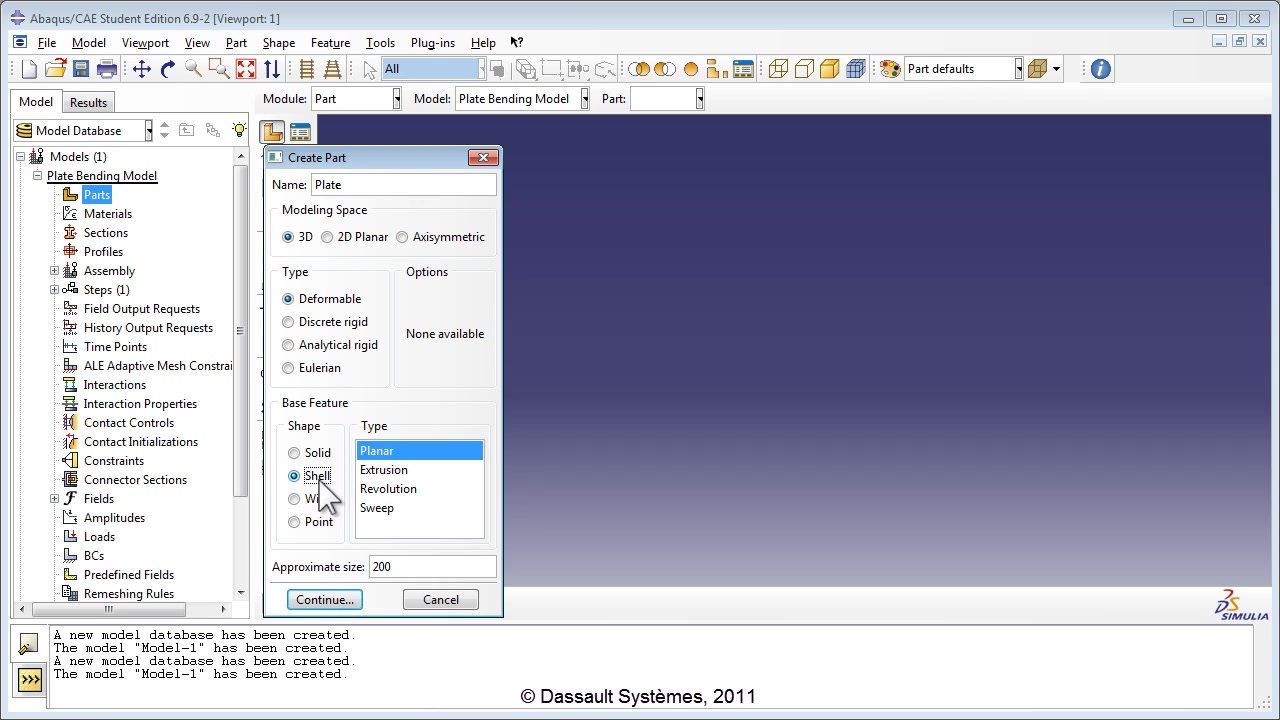This screenshot has width=1280, height=720.
Task: Select the Solid shape radio button
Action: click(294, 453)
